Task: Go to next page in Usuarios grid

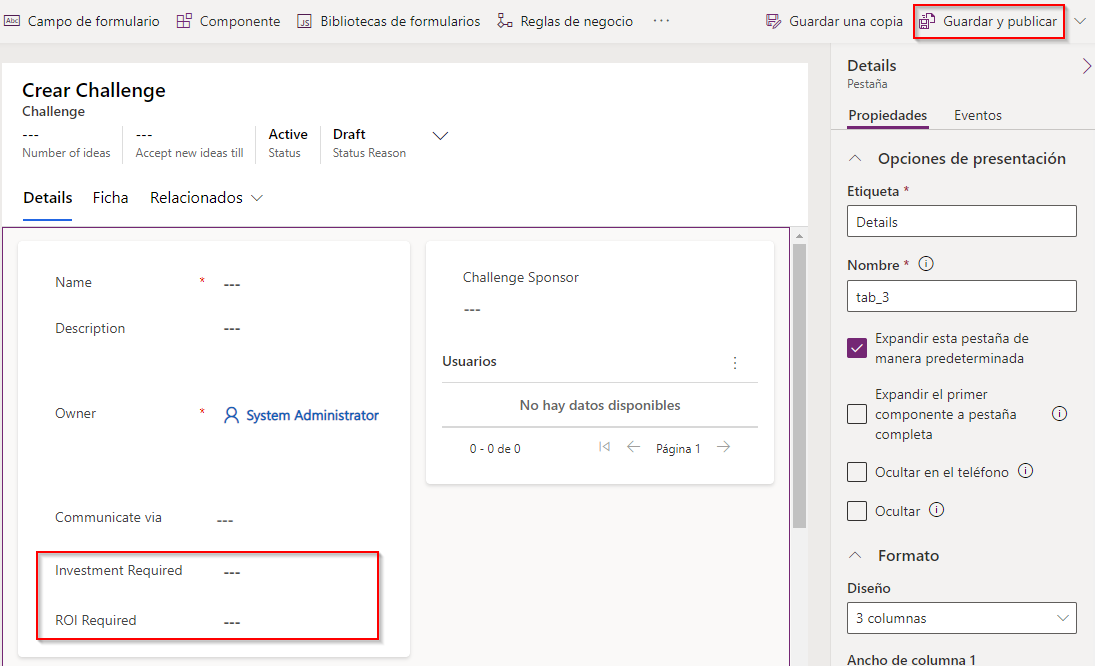Action: click(723, 447)
